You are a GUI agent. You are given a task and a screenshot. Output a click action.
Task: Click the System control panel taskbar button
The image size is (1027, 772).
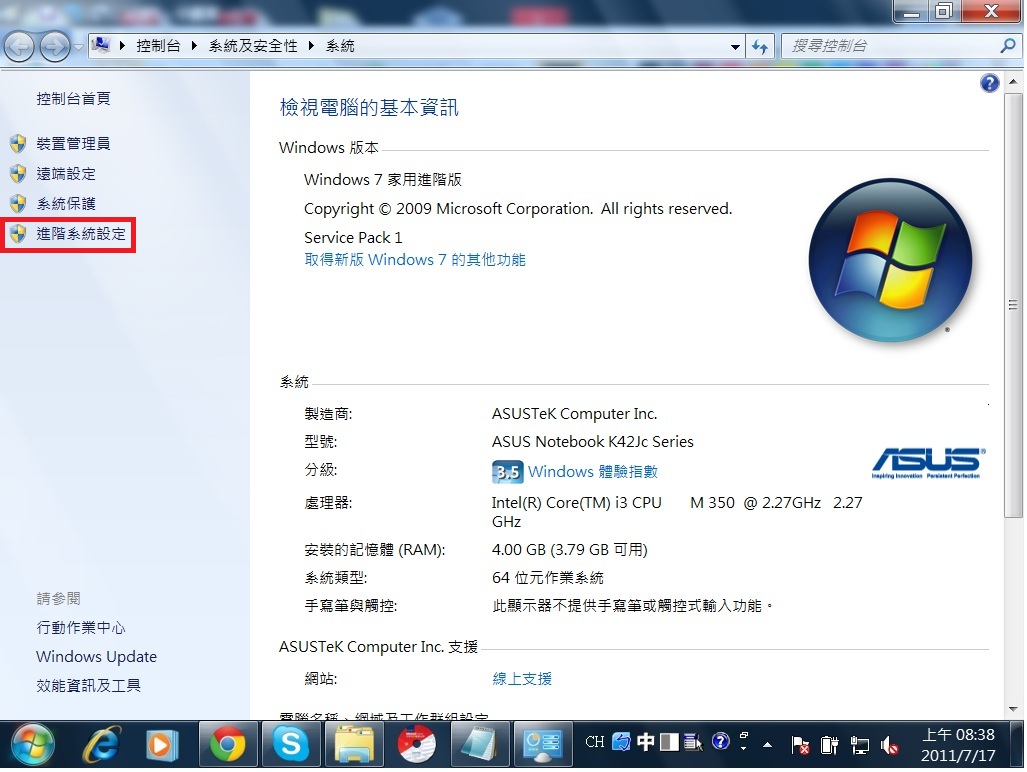542,744
